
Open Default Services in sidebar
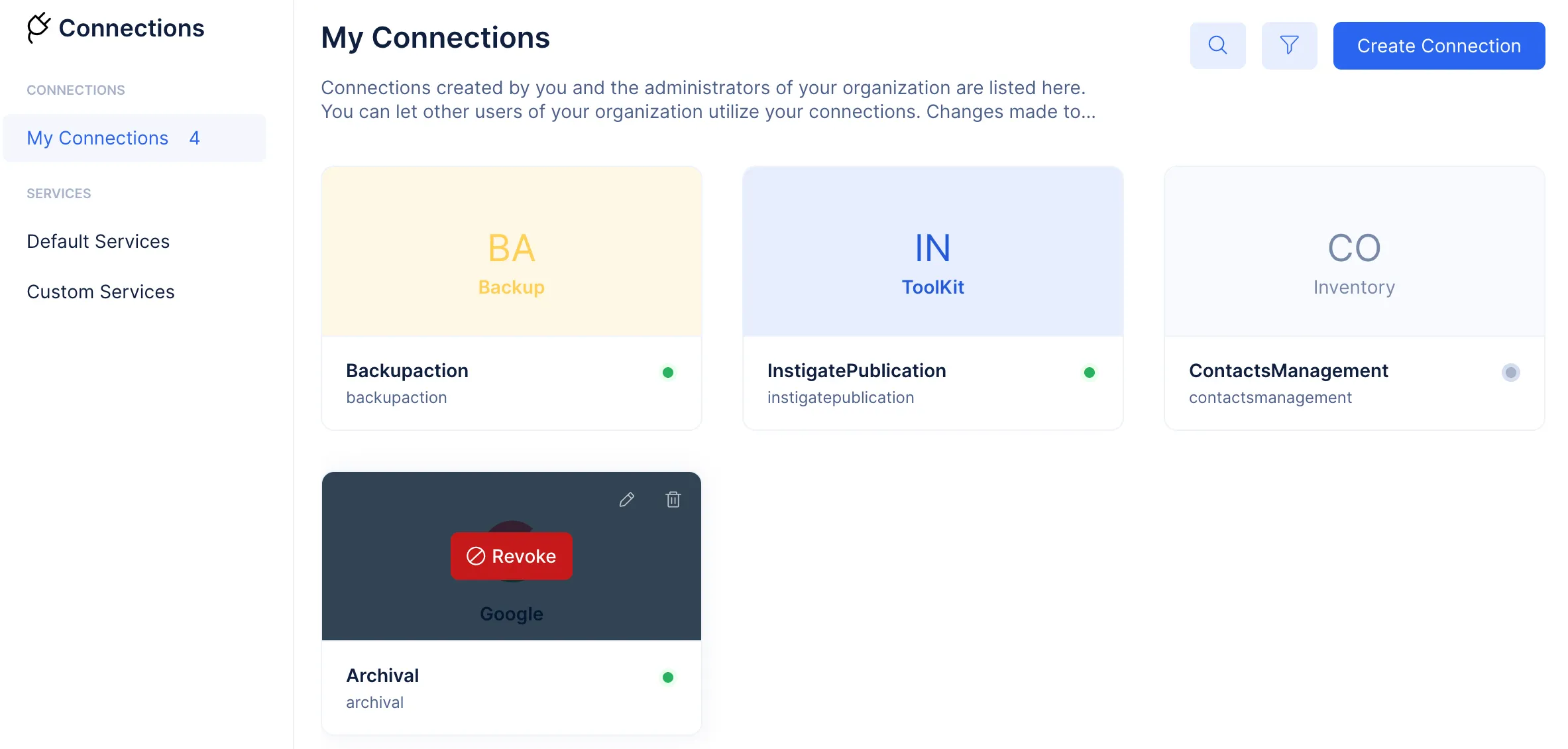pos(98,241)
